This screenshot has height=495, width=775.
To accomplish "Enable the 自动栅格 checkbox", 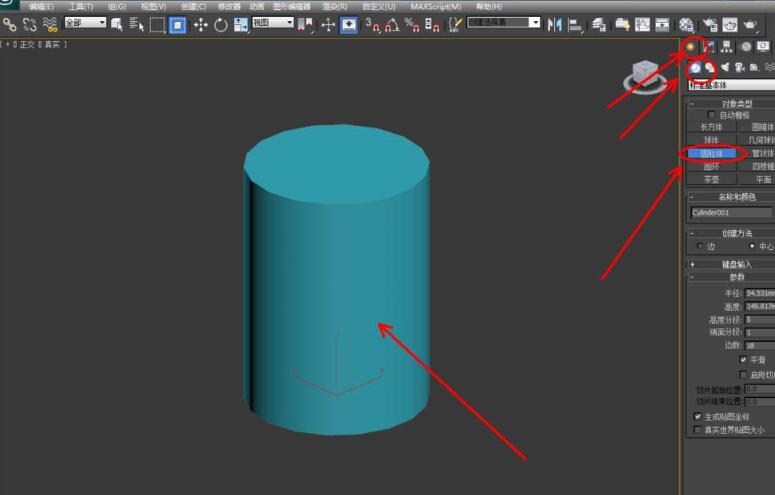I will coord(712,115).
